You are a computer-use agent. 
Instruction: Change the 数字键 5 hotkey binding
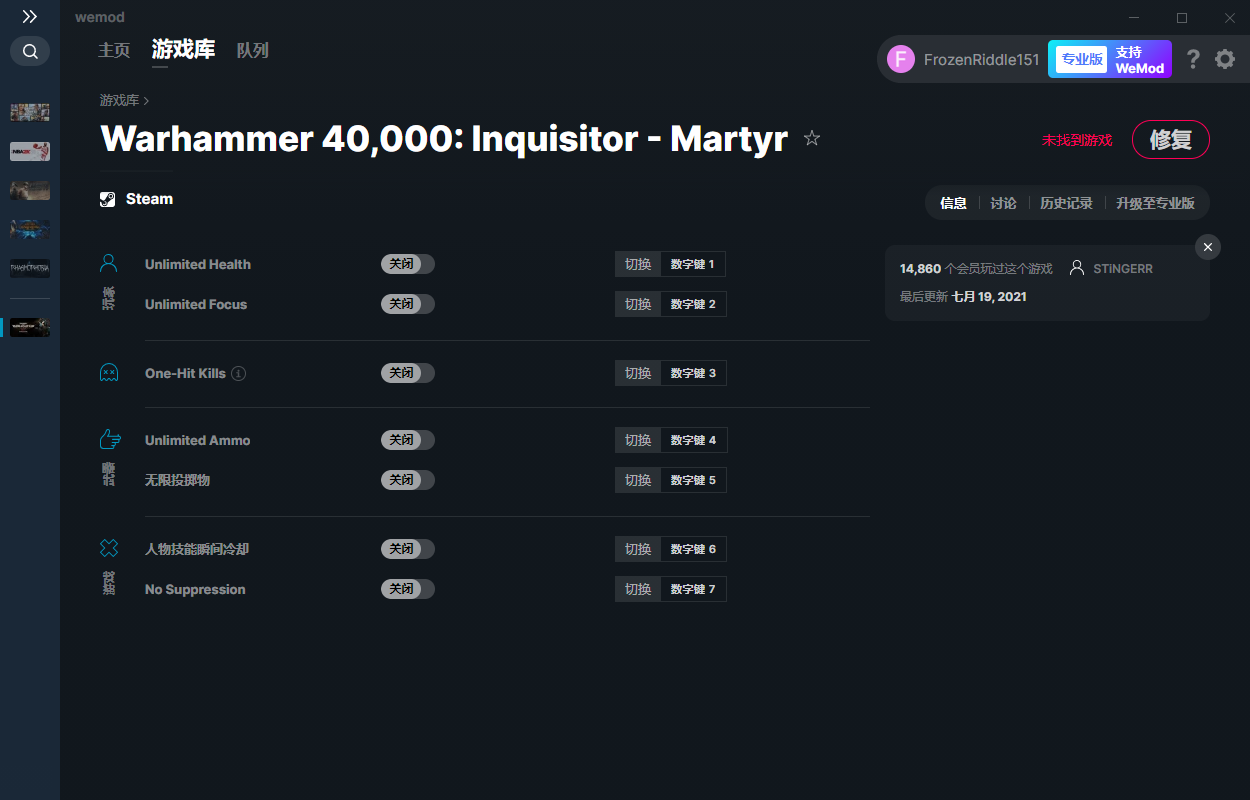point(693,480)
